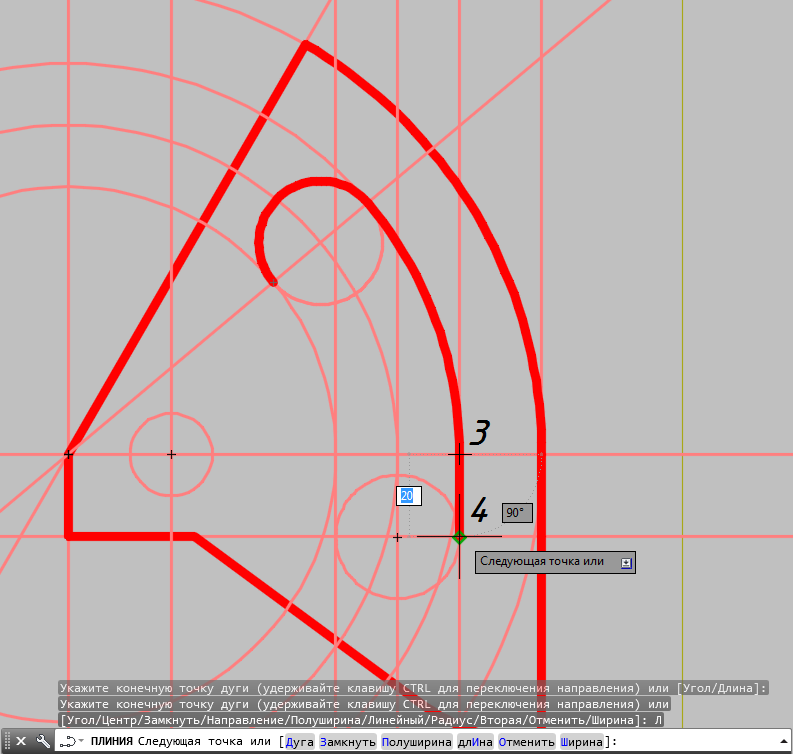Choose the Дуга option in command prompt
The image size is (793, 754).
pyautogui.click(x=299, y=742)
